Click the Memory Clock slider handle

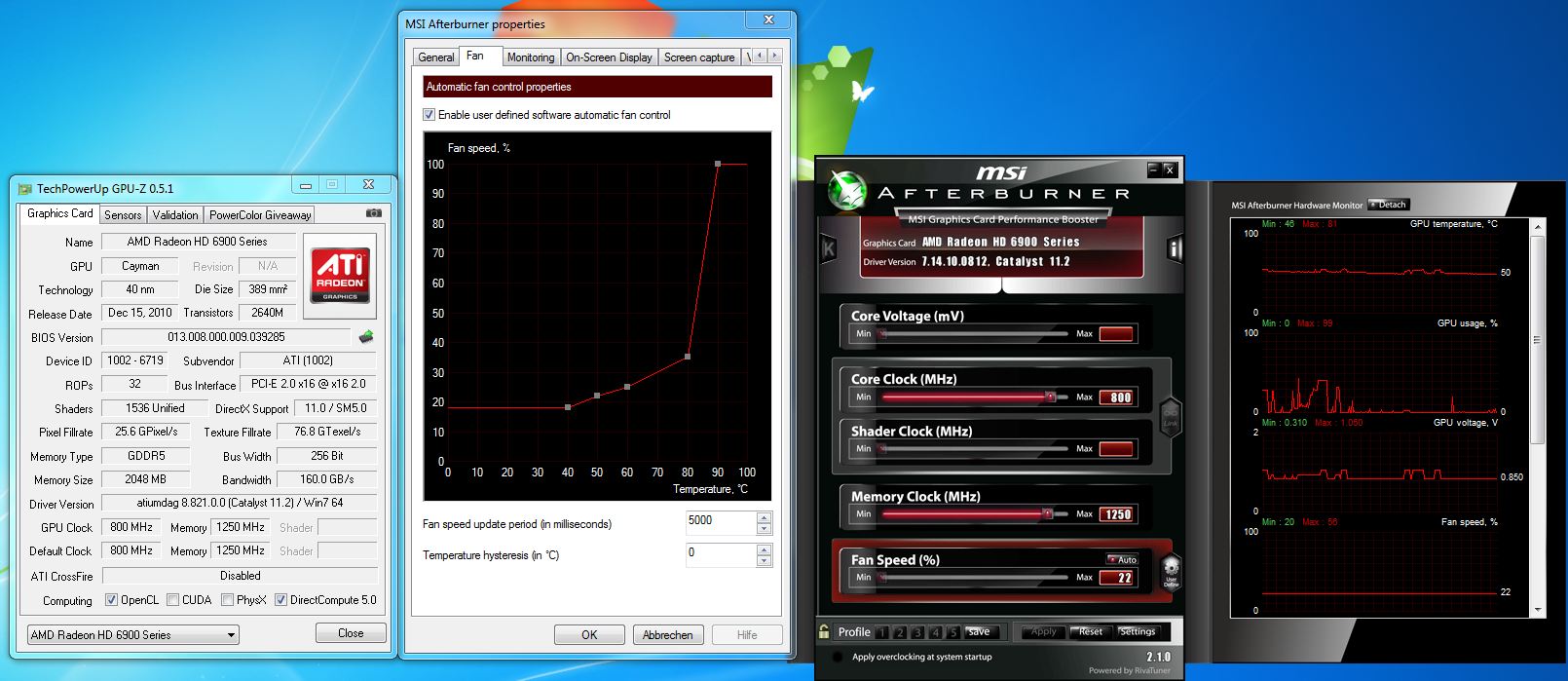[x=1047, y=513]
